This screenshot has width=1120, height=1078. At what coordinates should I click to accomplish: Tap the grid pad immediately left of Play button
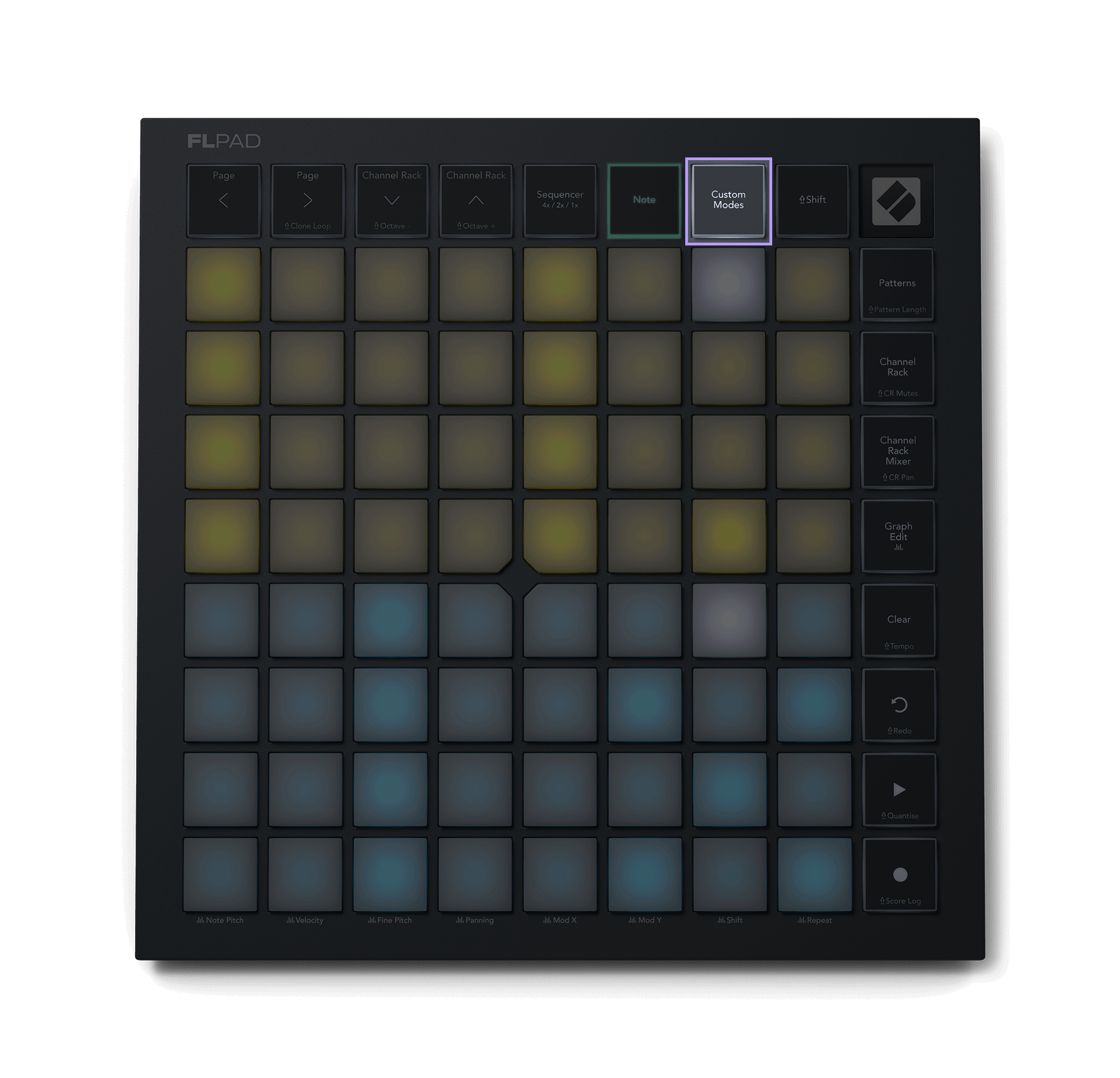tap(814, 789)
